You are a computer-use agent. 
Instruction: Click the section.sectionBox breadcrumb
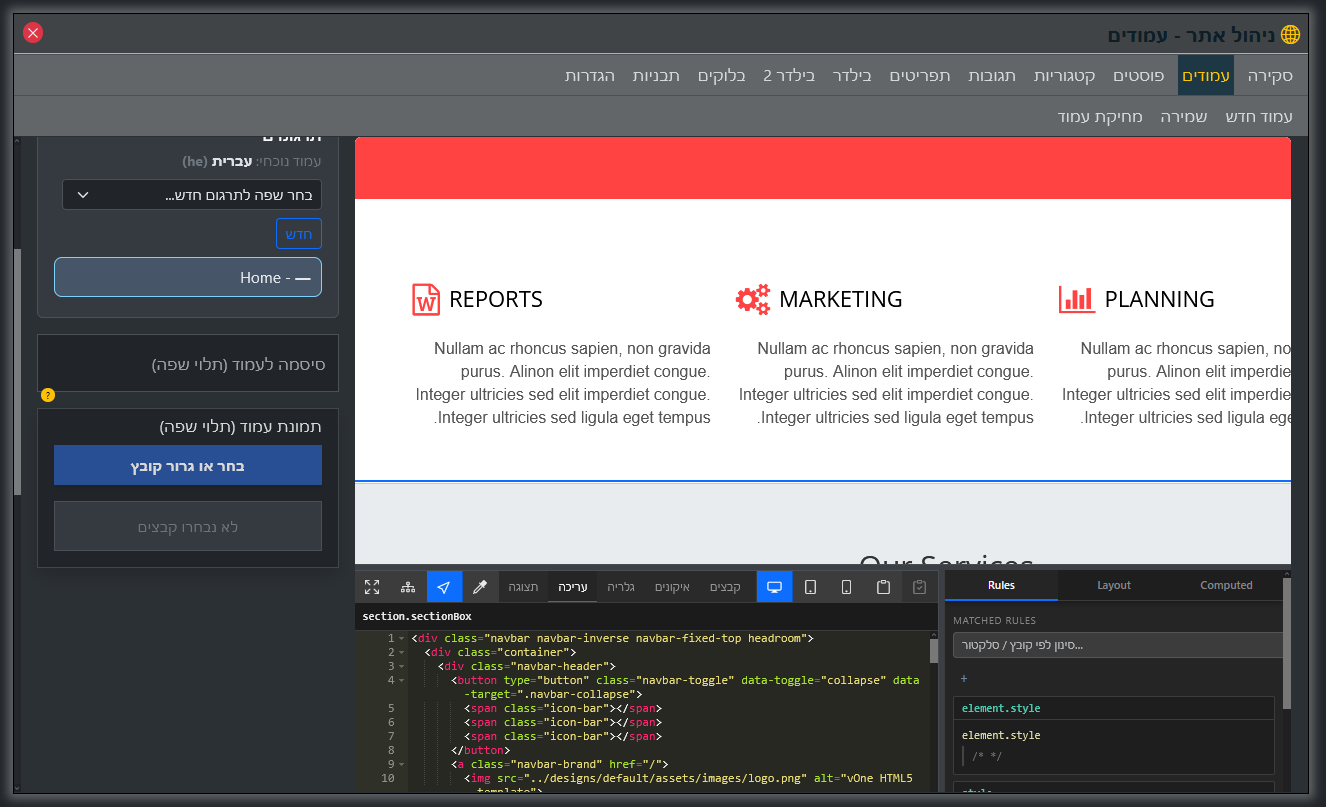pos(417,616)
